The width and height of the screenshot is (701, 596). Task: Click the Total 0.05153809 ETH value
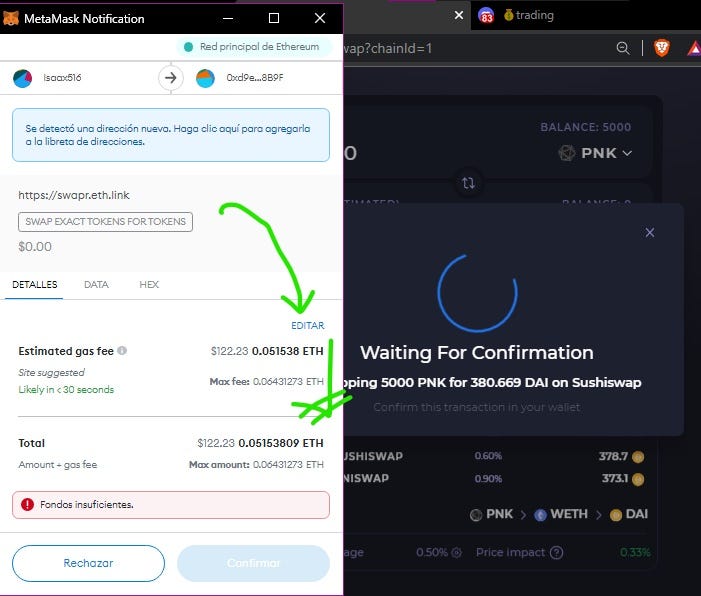pyautogui.click(x=281, y=443)
